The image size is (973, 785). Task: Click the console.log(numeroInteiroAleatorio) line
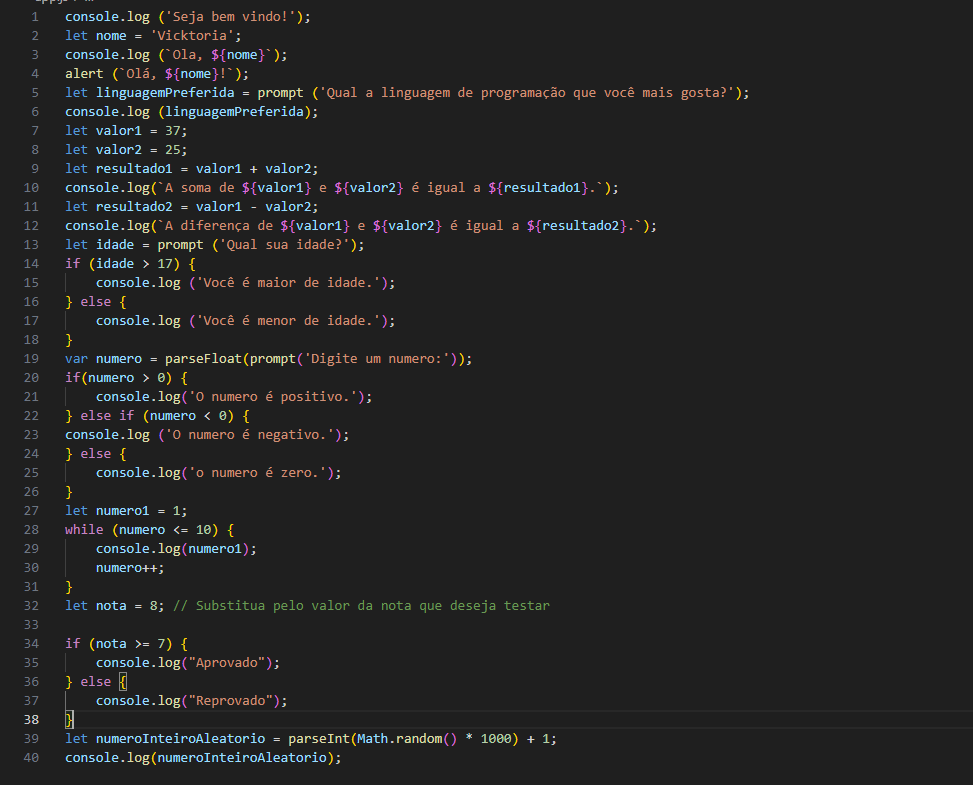tap(204, 758)
